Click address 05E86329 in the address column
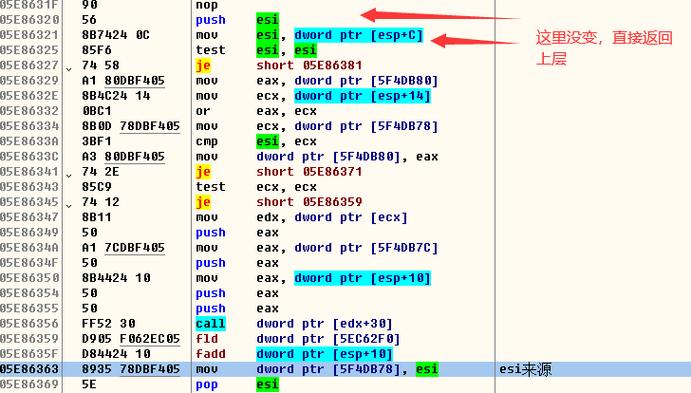The height and width of the screenshot is (393, 691). tap(30, 81)
